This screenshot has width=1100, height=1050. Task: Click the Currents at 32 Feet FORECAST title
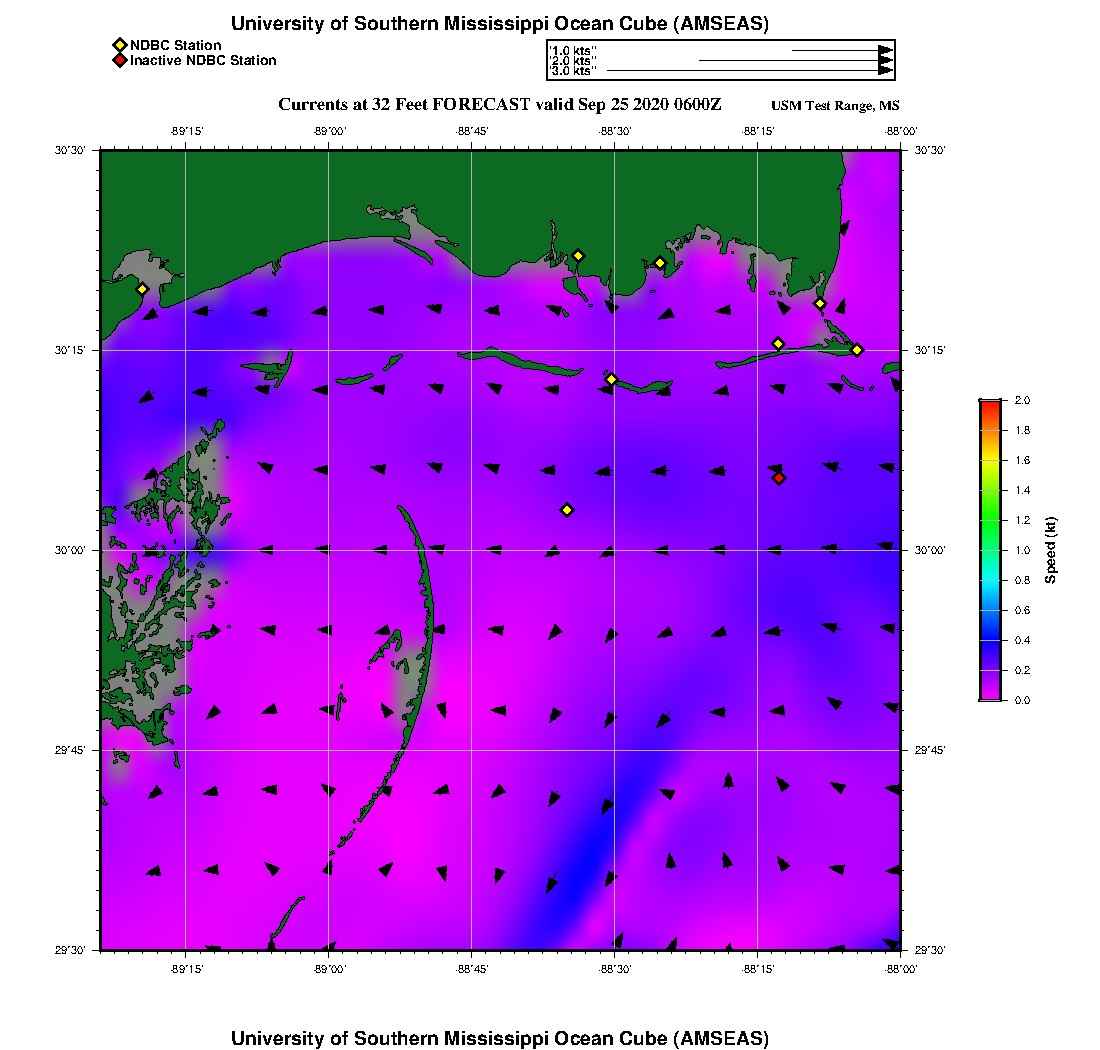500,105
